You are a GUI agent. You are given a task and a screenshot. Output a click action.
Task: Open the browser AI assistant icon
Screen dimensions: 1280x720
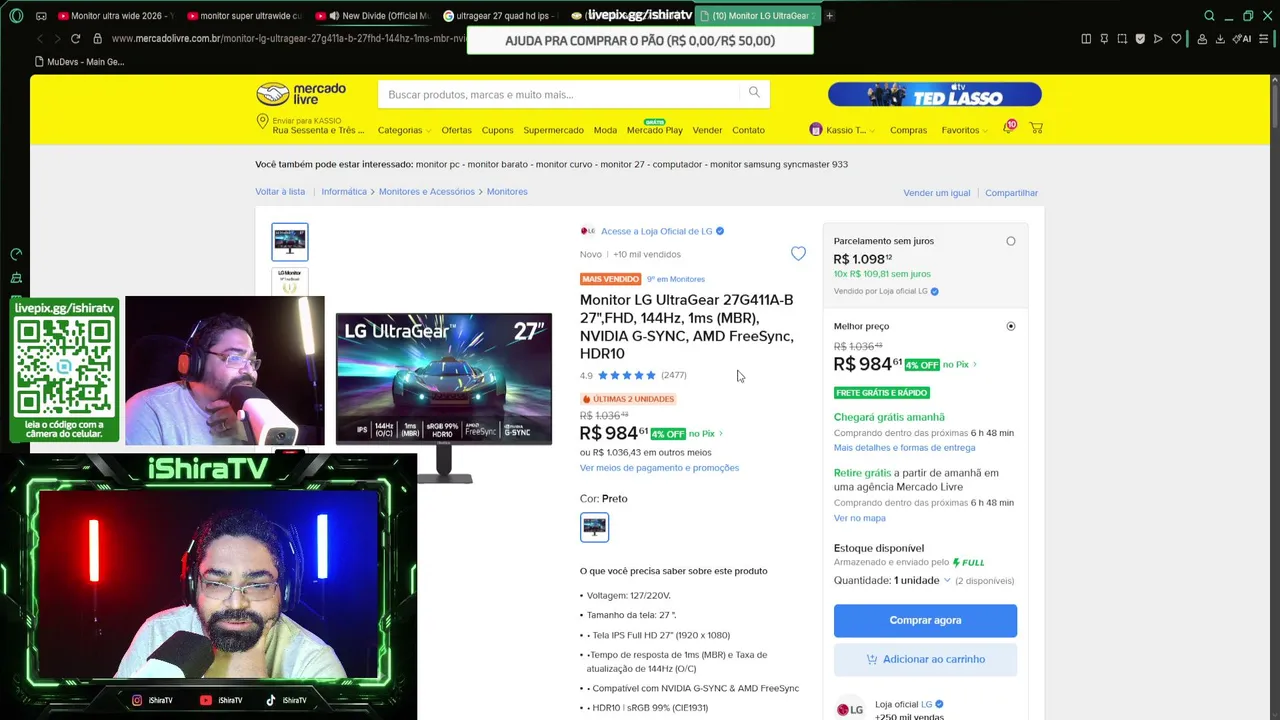(1241, 39)
